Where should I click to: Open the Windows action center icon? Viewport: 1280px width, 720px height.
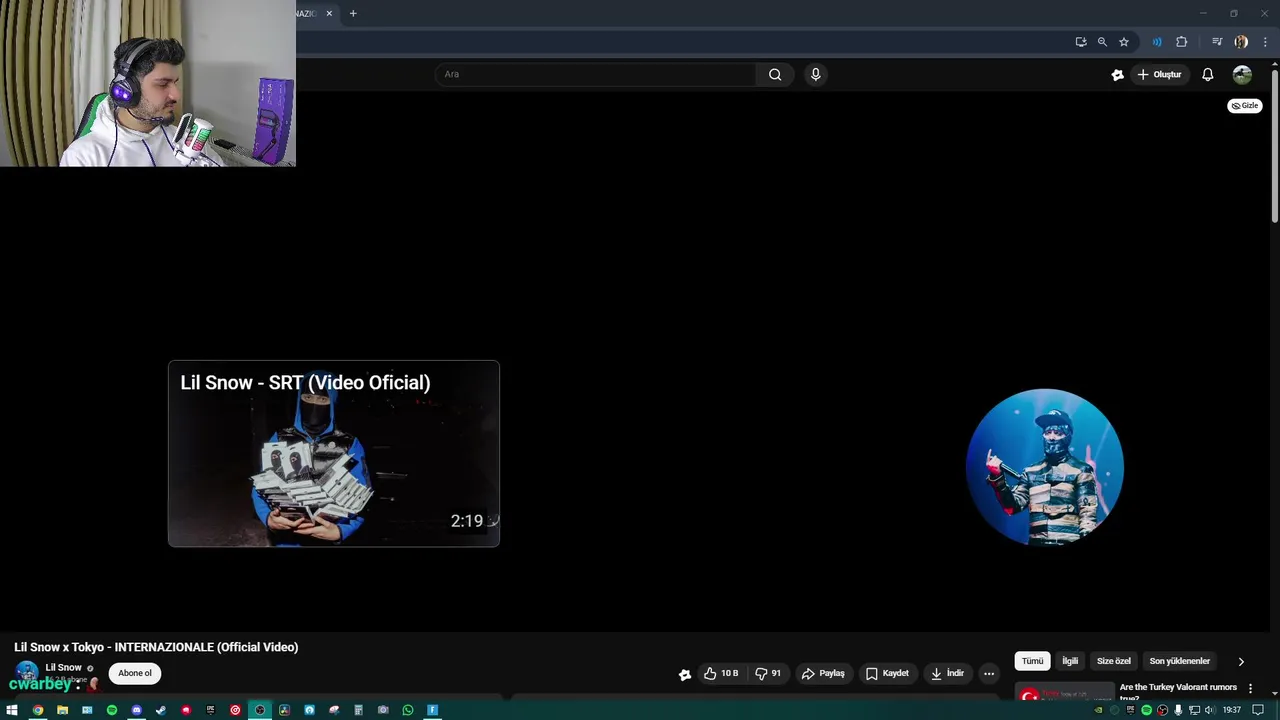click(x=1258, y=710)
